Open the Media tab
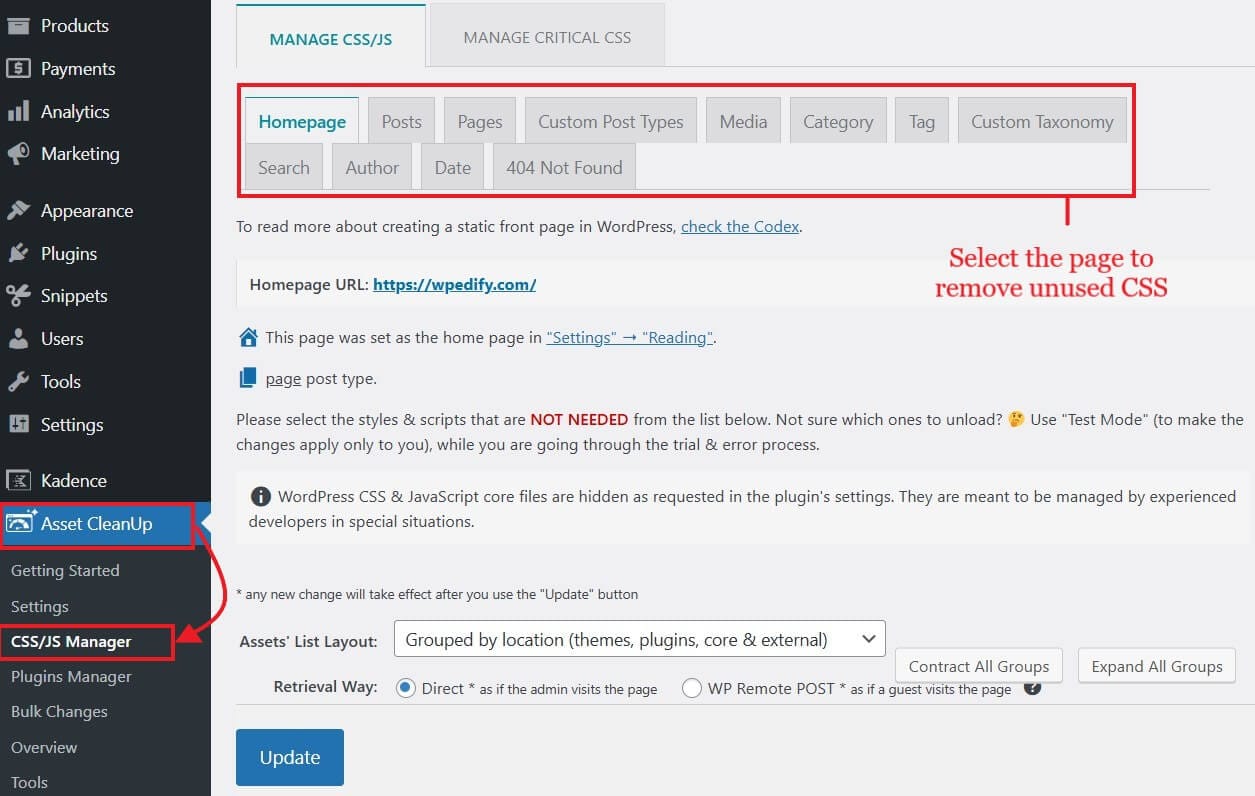The height and width of the screenshot is (796, 1255). (x=743, y=121)
